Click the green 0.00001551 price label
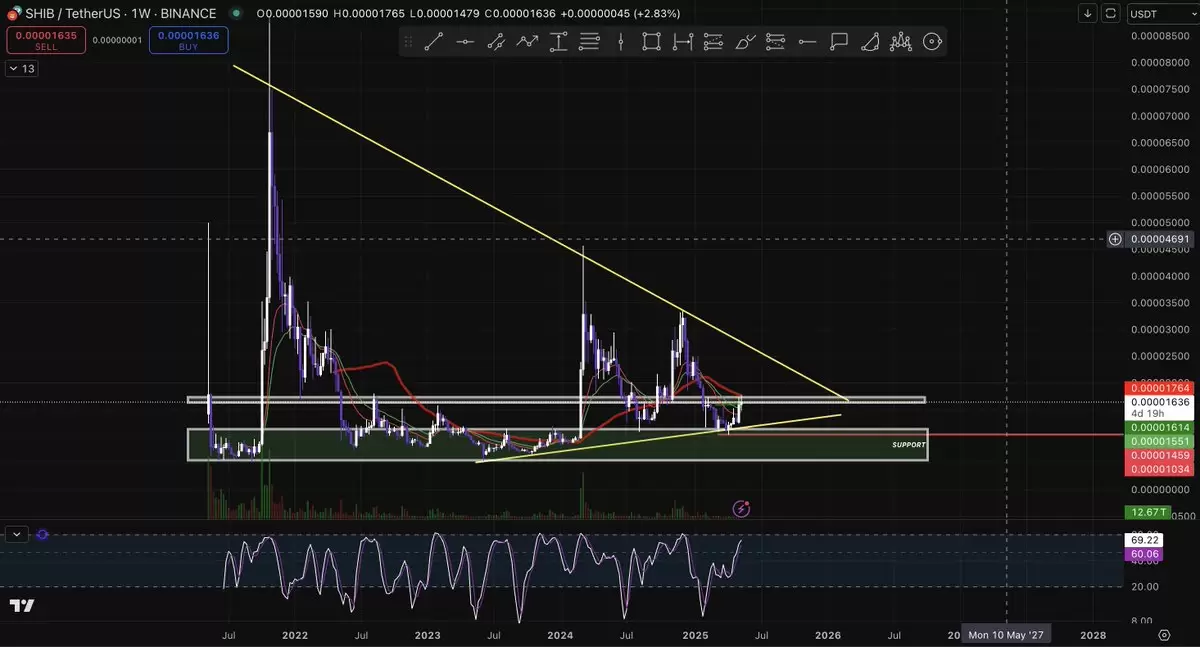The image size is (1200, 647). pyautogui.click(x=1162, y=441)
